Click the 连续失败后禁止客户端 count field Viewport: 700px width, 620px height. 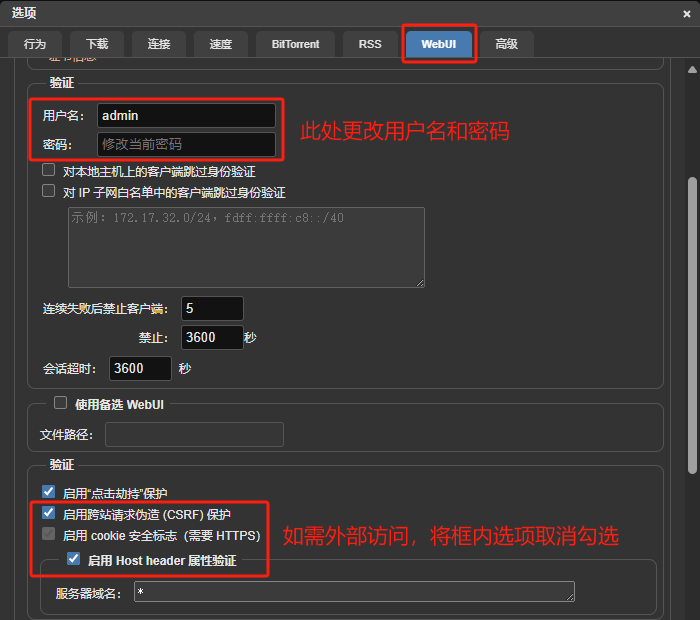tap(212, 308)
